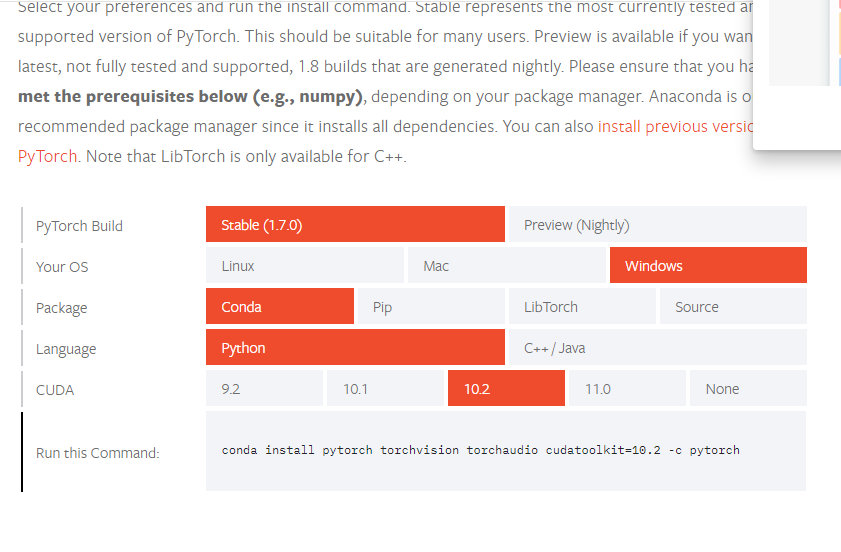Choose the LibTorch package option
The image size is (841, 552).
click(582, 306)
